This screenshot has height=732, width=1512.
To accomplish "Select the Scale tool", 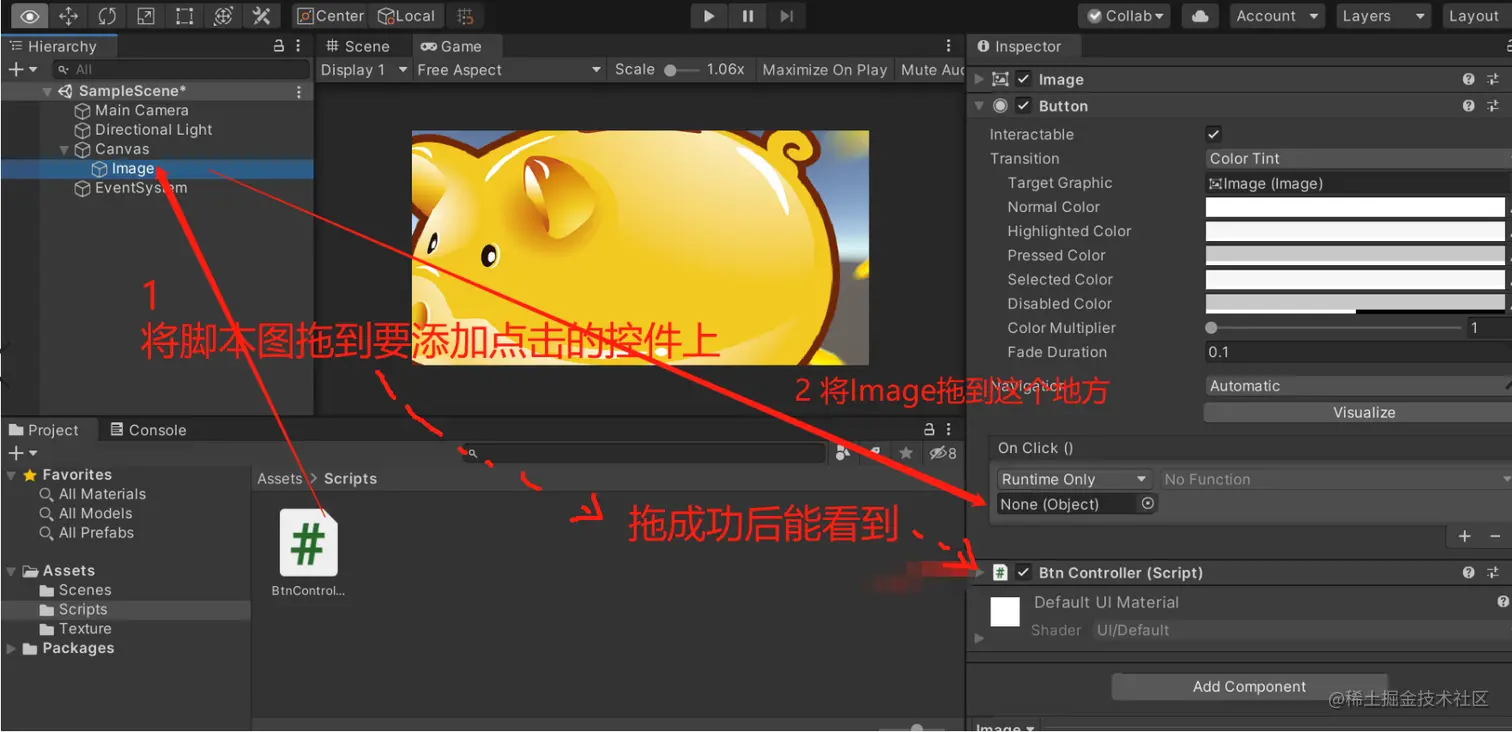I will [145, 16].
